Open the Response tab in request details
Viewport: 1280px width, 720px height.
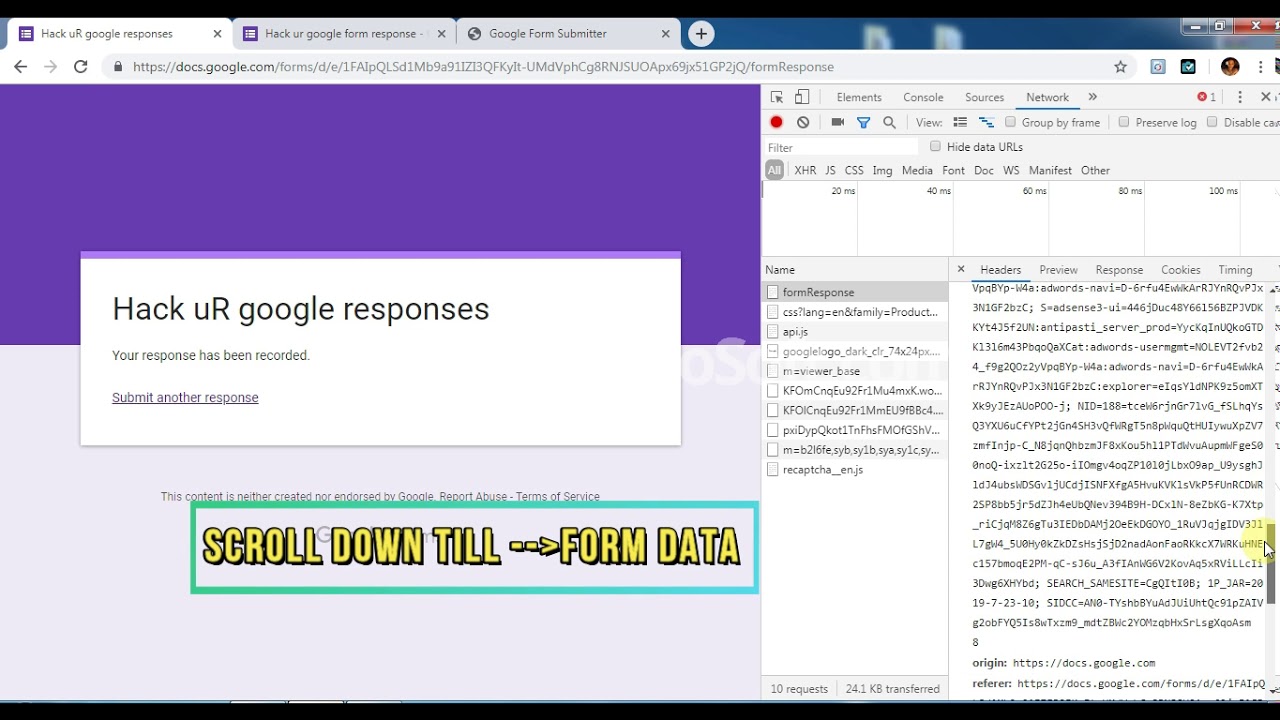coord(1119,270)
